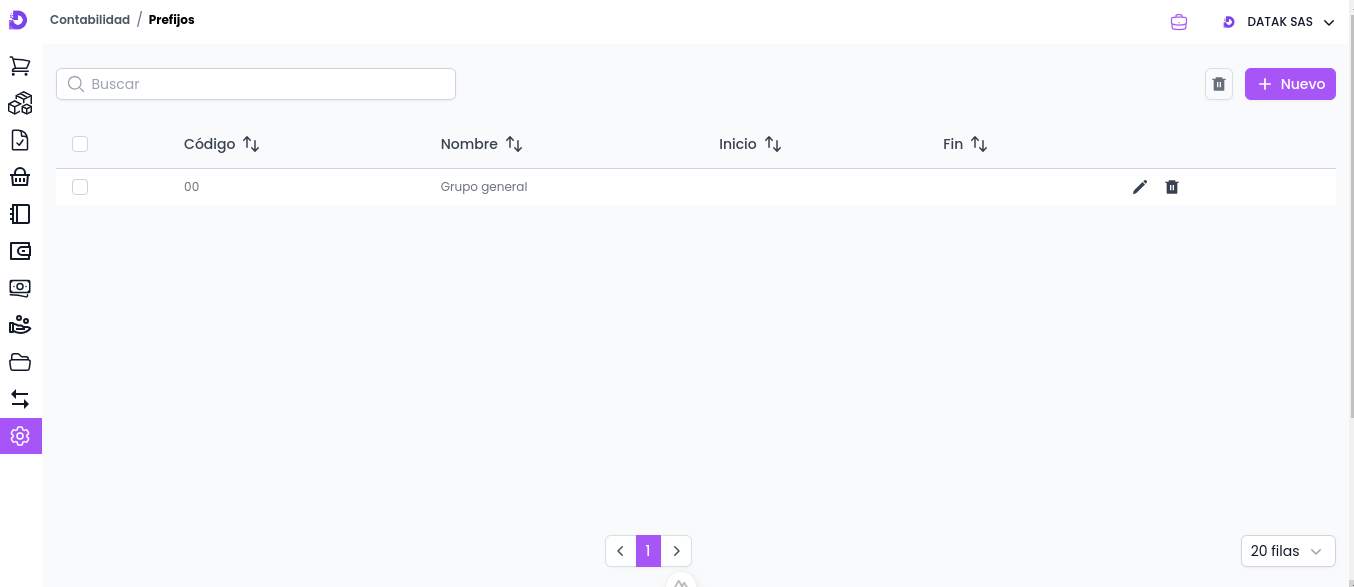1354x587 pixels.
Task: Go to the Contabilidad breadcrumb
Action: (90, 20)
